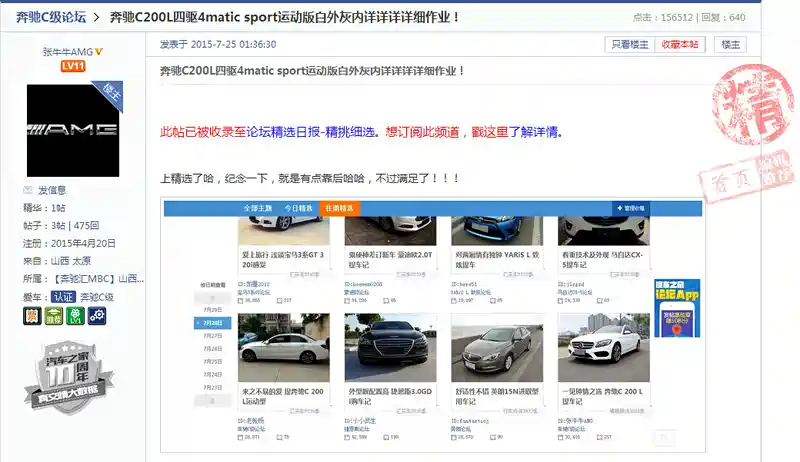Click the dark blue gear achievement badge
Image resolution: width=800 pixels, height=462 pixels.
pos(96,316)
